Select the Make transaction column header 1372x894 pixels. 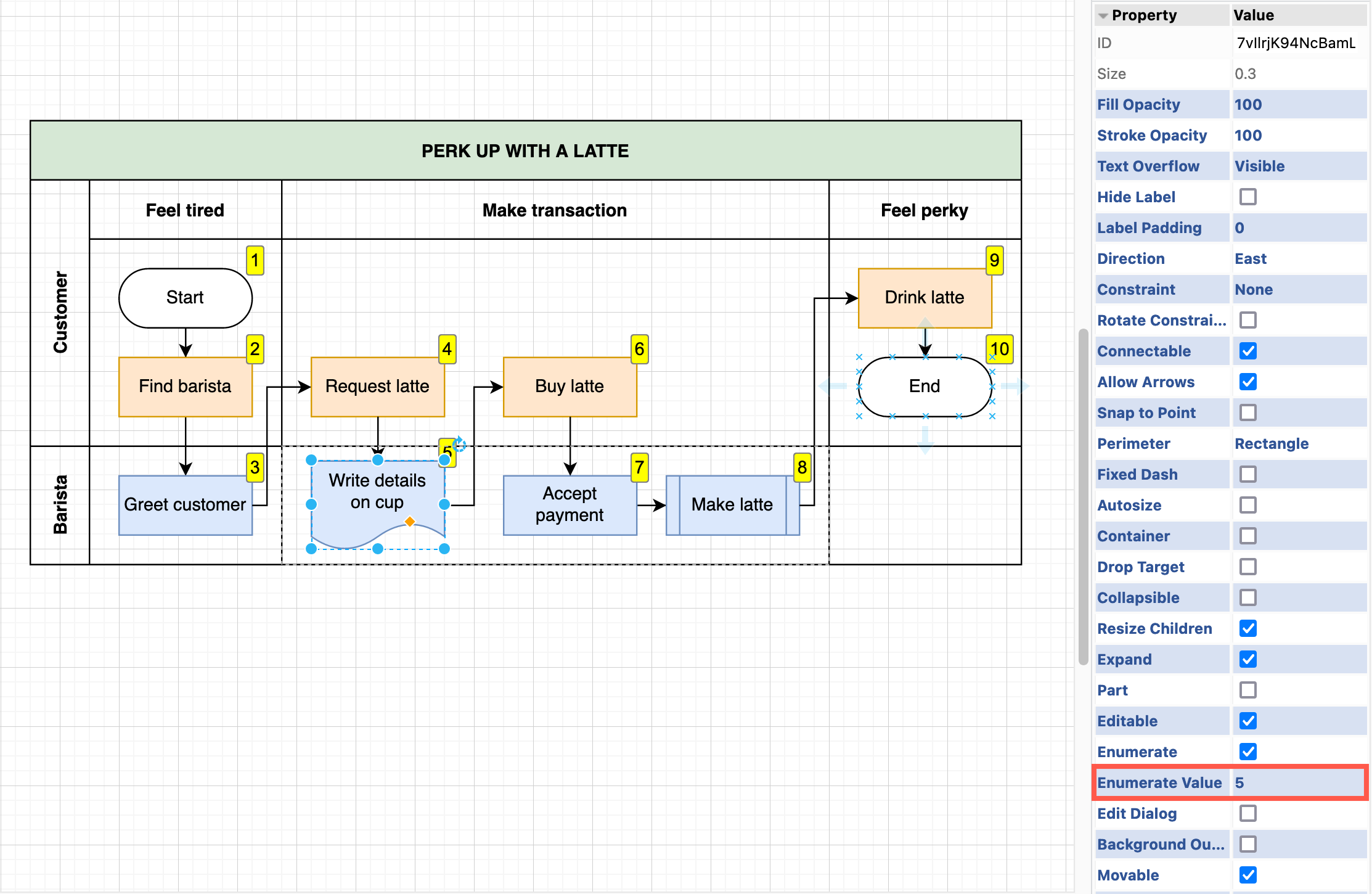554,210
